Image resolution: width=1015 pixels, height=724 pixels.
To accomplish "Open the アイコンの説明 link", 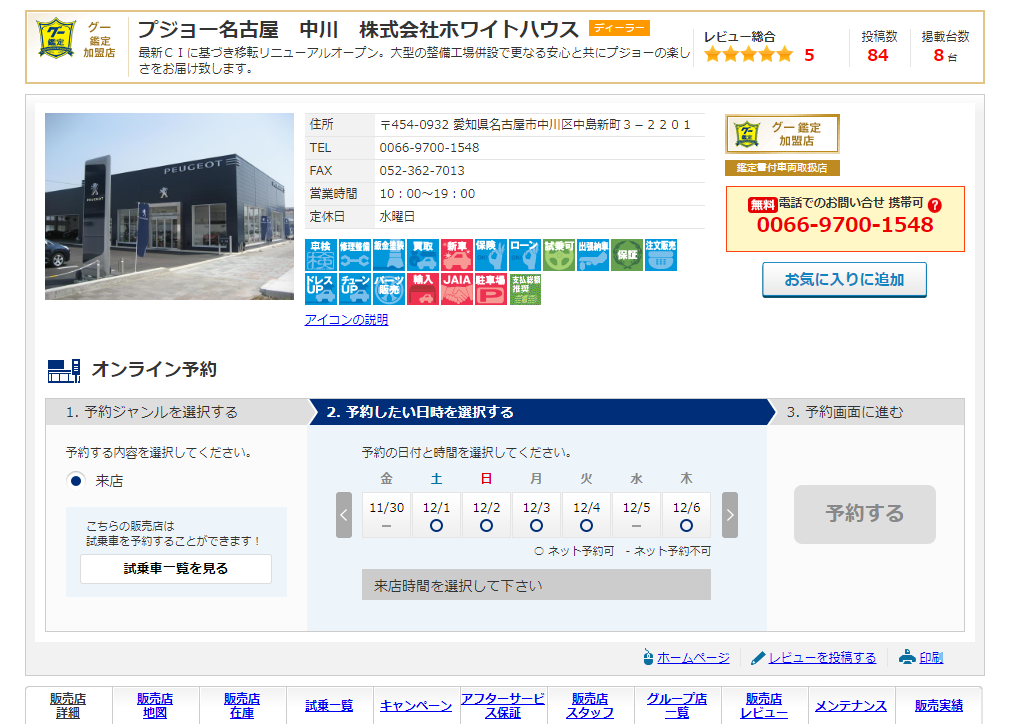I will pyautogui.click(x=346, y=319).
